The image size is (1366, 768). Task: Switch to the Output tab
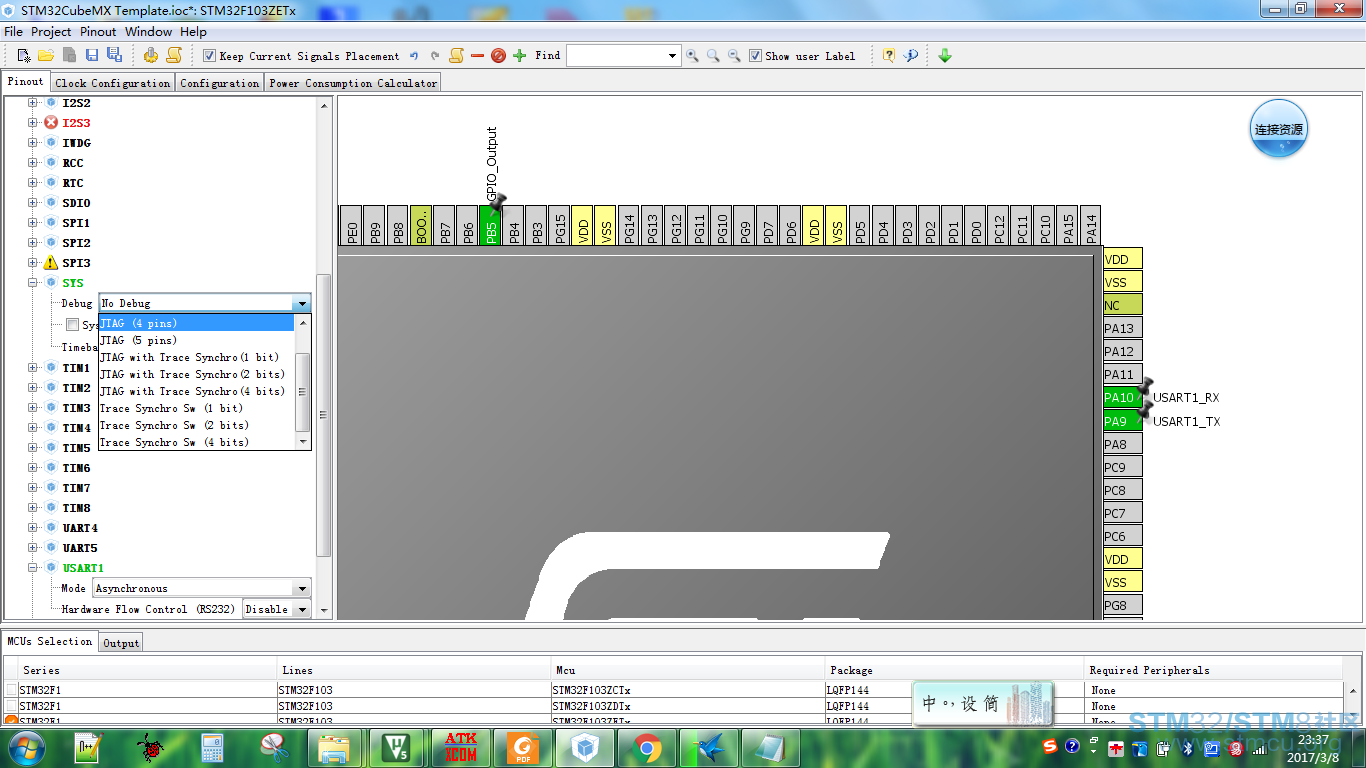point(121,643)
